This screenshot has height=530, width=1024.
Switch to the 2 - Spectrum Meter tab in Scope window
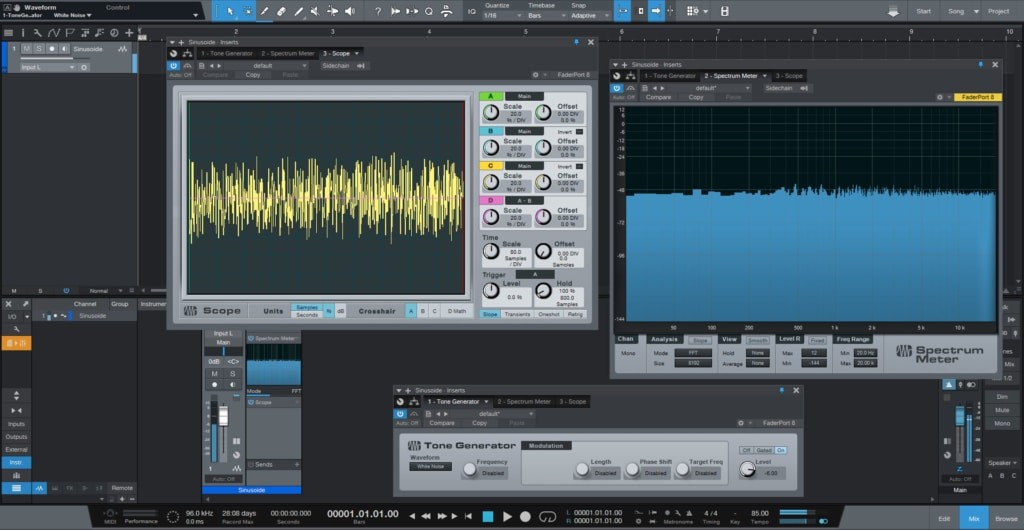(288, 53)
